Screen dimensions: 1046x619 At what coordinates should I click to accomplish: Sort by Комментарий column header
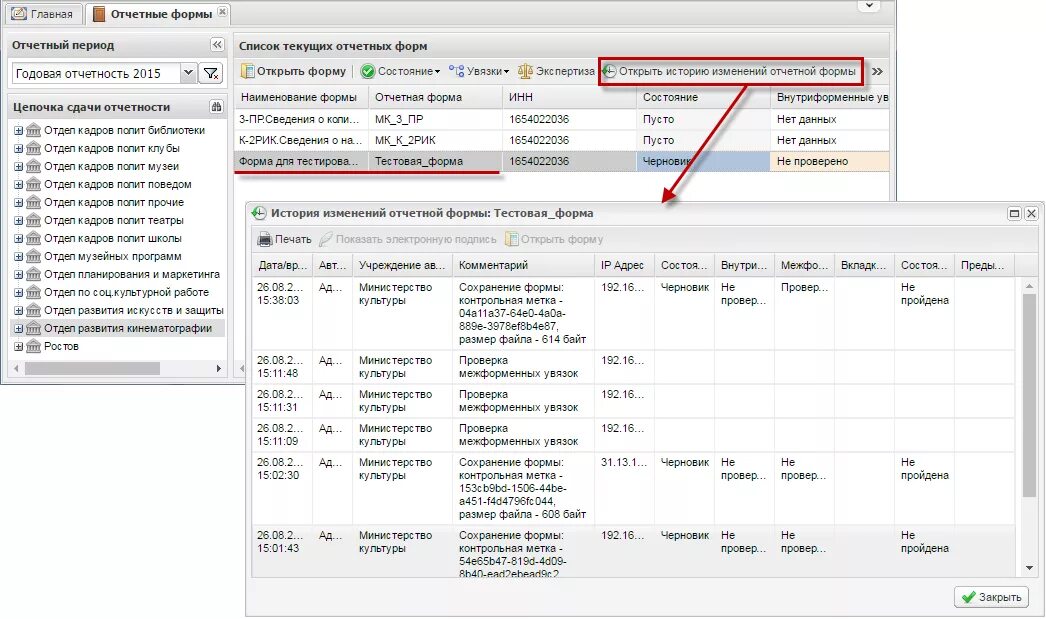point(524,265)
